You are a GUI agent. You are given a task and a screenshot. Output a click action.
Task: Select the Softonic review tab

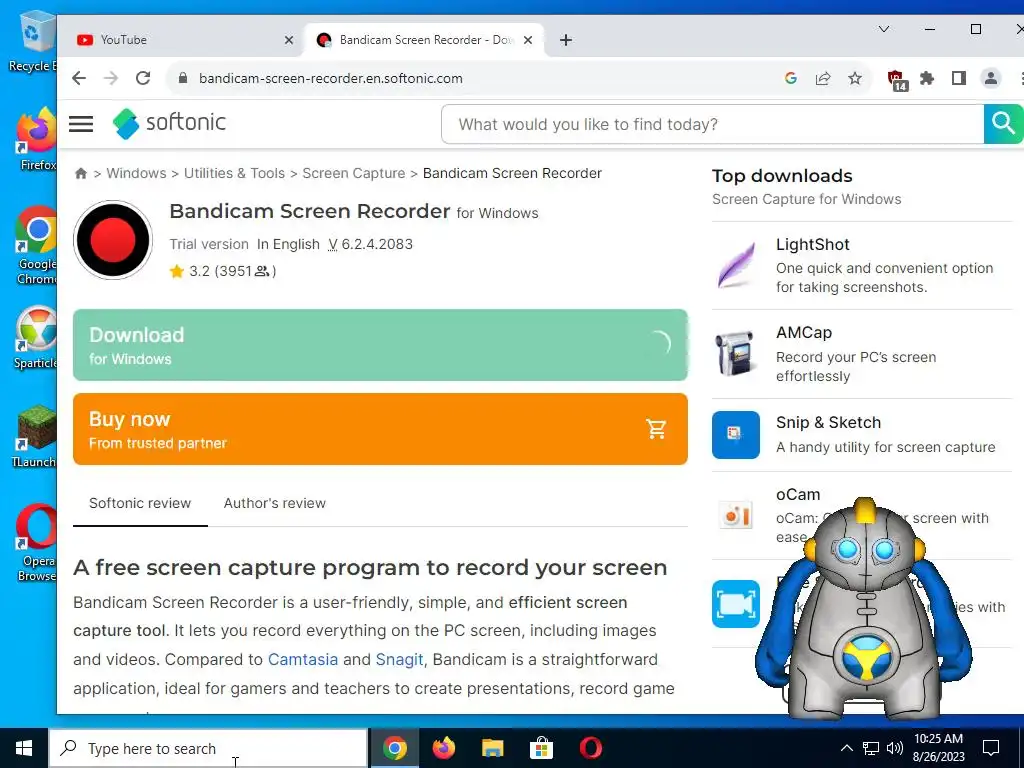(x=140, y=504)
